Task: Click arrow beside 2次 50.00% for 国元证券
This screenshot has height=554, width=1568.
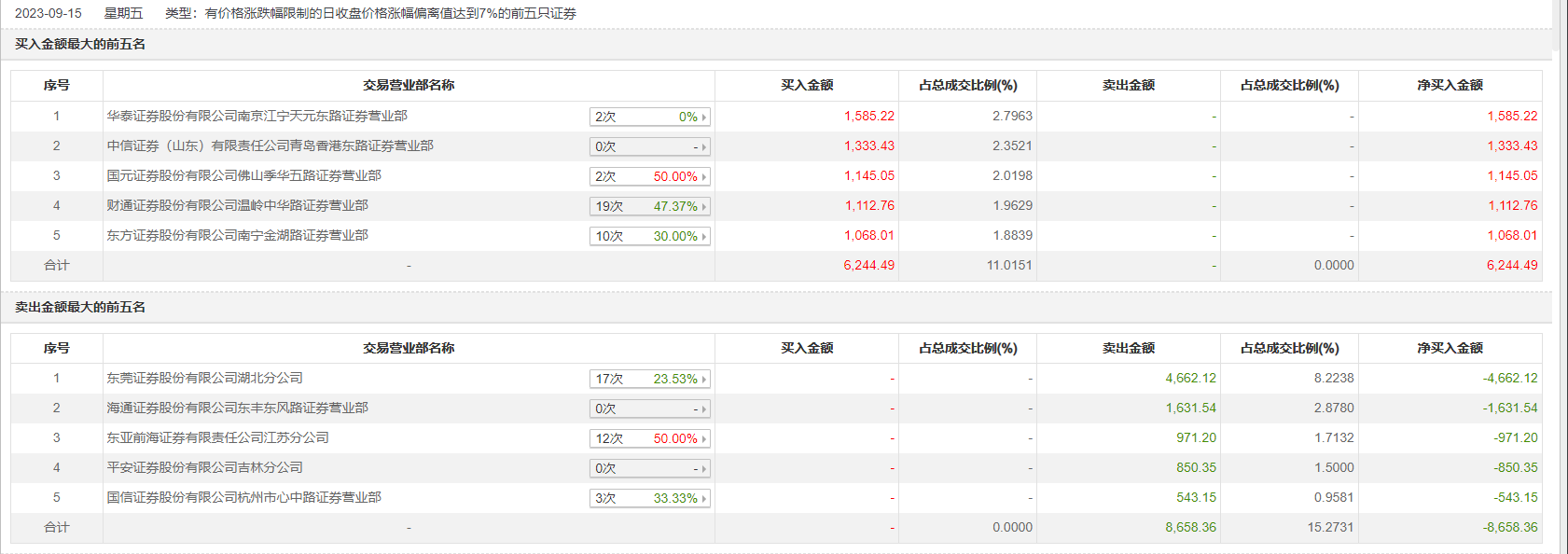Action: point(703,176)
